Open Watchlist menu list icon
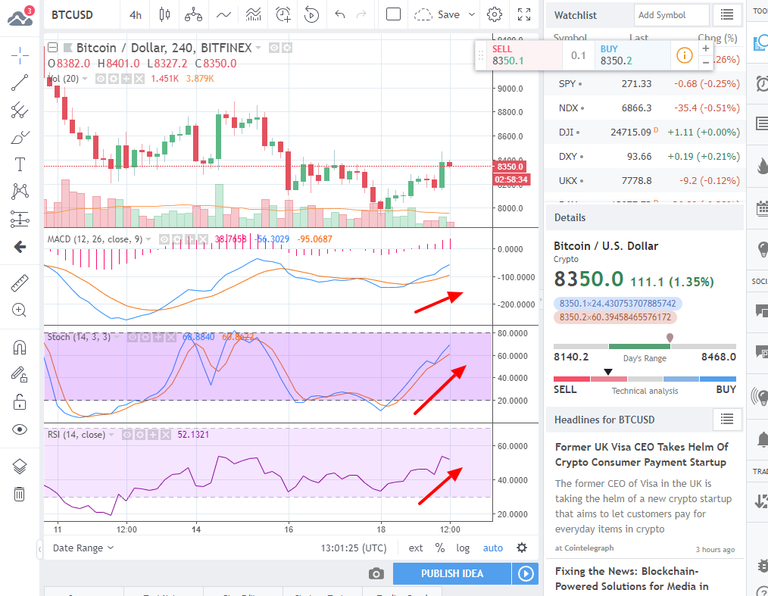 point(727,15)
